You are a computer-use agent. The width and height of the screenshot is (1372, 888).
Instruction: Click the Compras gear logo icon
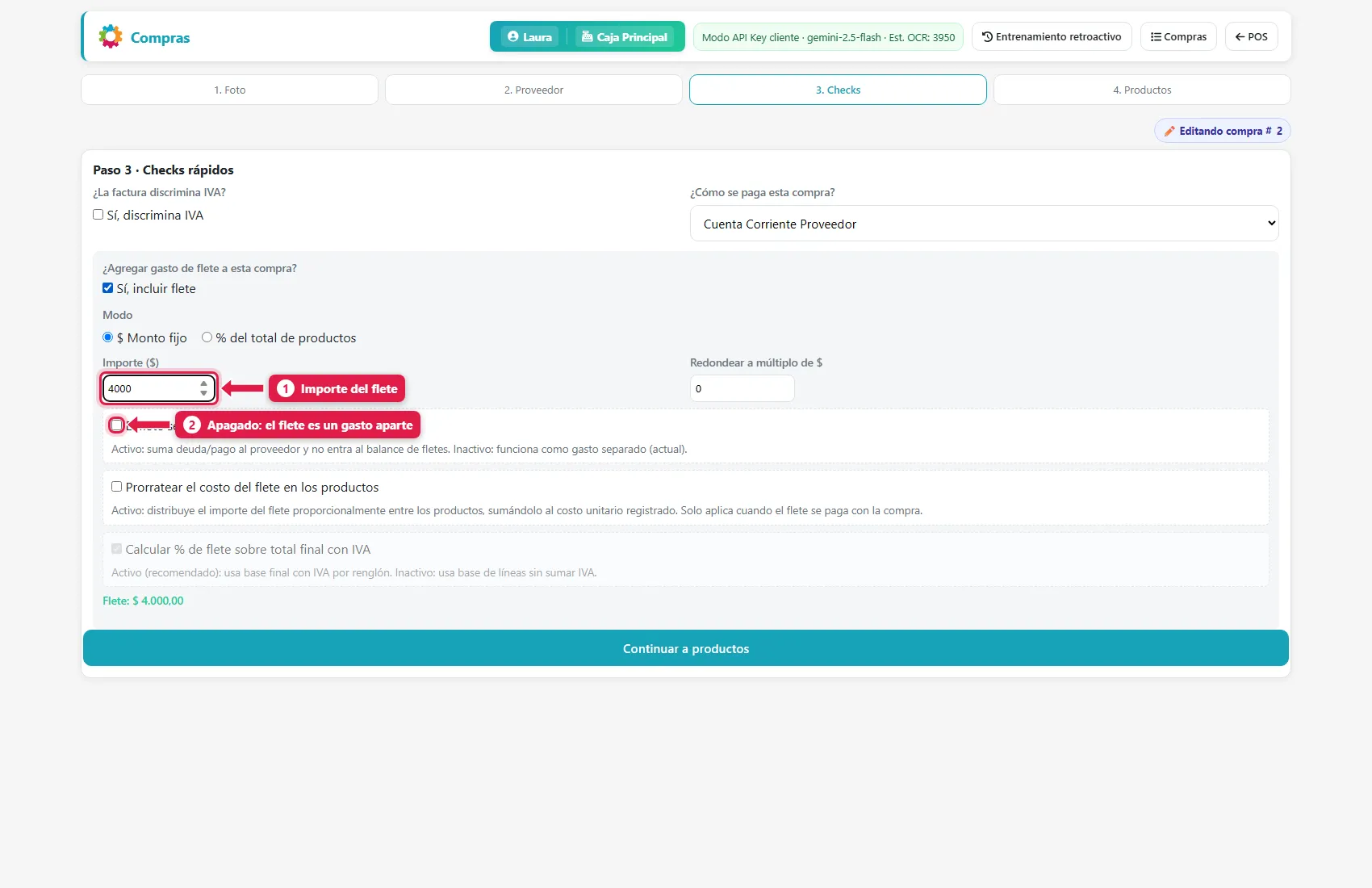[x=111, y=36]
